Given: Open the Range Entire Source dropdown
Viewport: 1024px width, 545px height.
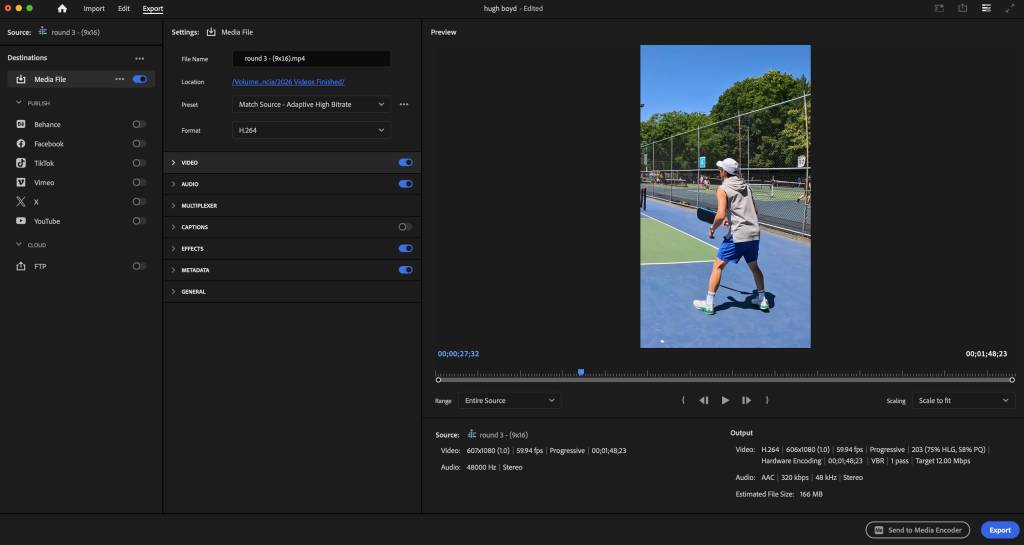Looking at the screenshot, I should tap(509, 401).
